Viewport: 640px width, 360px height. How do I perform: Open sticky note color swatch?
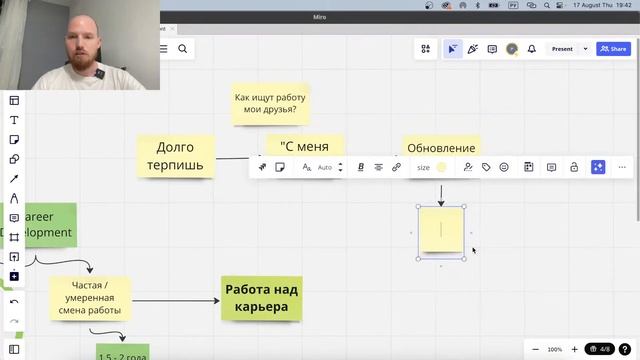(441, 167)
